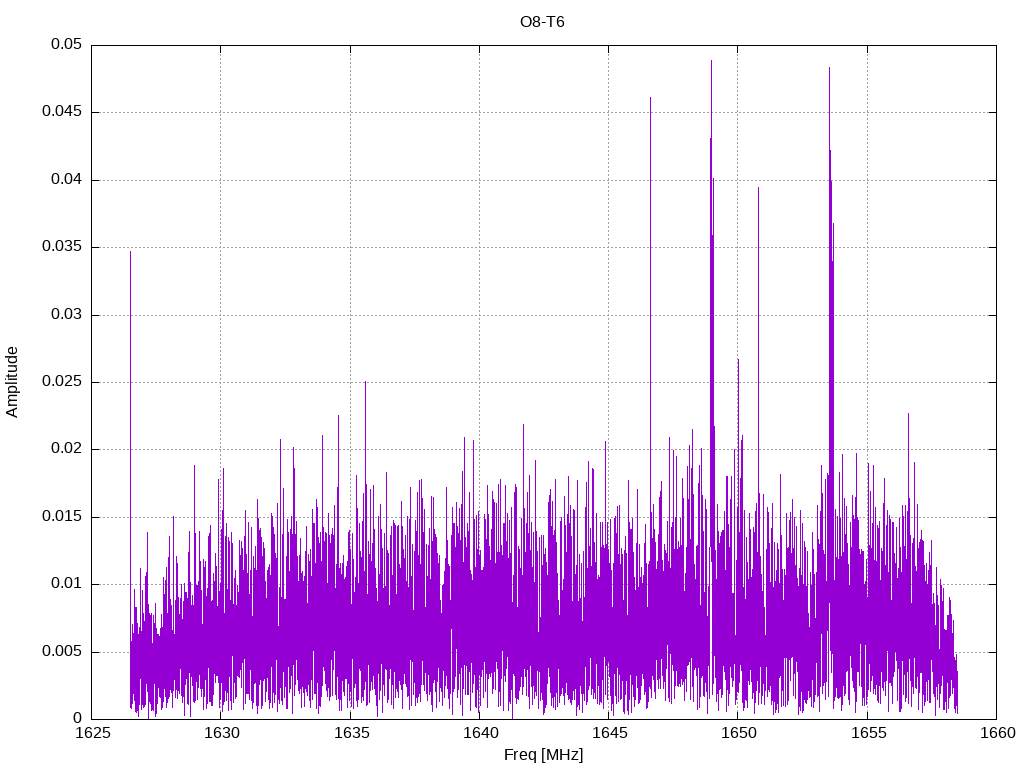Click the 0.005 y-axis tick label
The width and height of the screenshot is (1024, 768).
[62, 652]
